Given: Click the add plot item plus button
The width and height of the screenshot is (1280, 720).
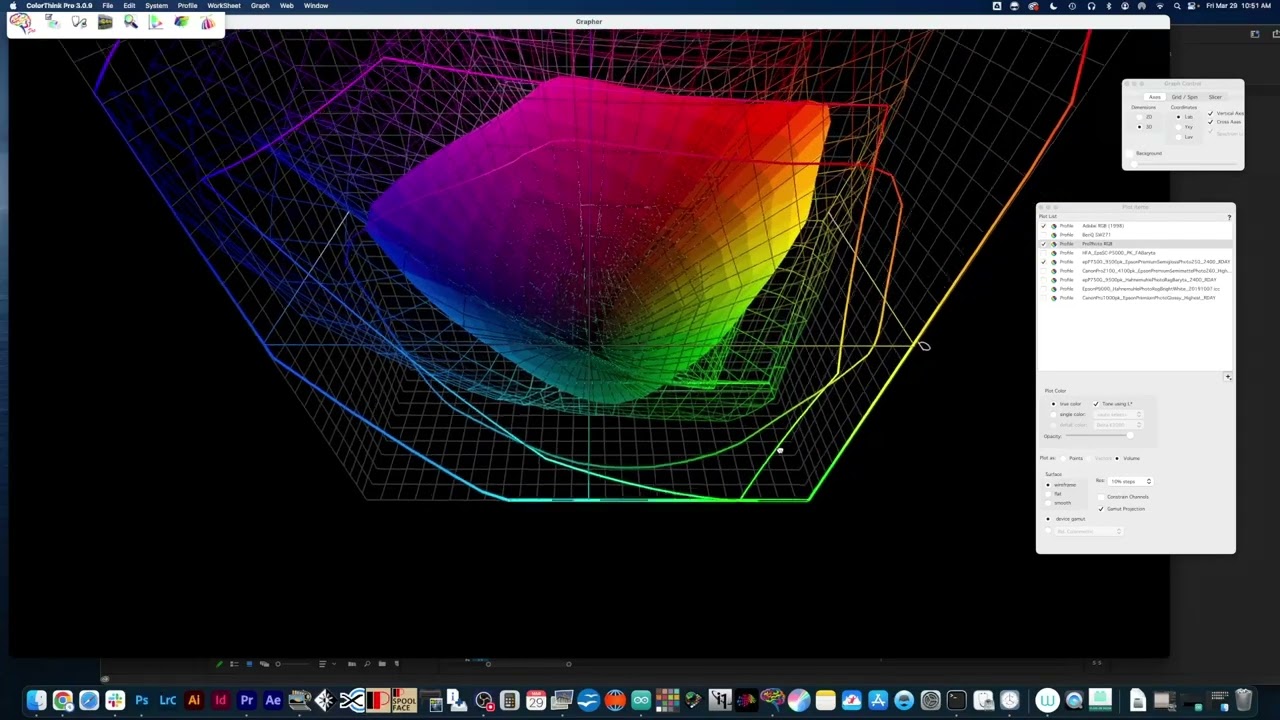Looking at the screenshot, I should (x=1228, y=377).
